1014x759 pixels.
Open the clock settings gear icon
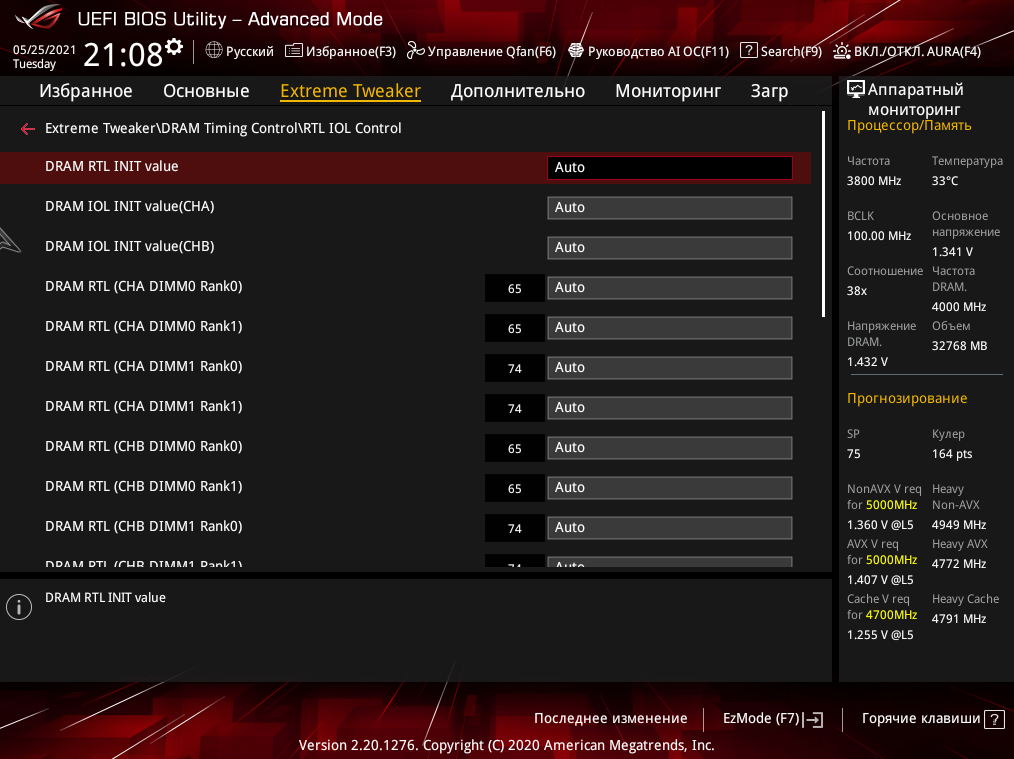[174, 47]
